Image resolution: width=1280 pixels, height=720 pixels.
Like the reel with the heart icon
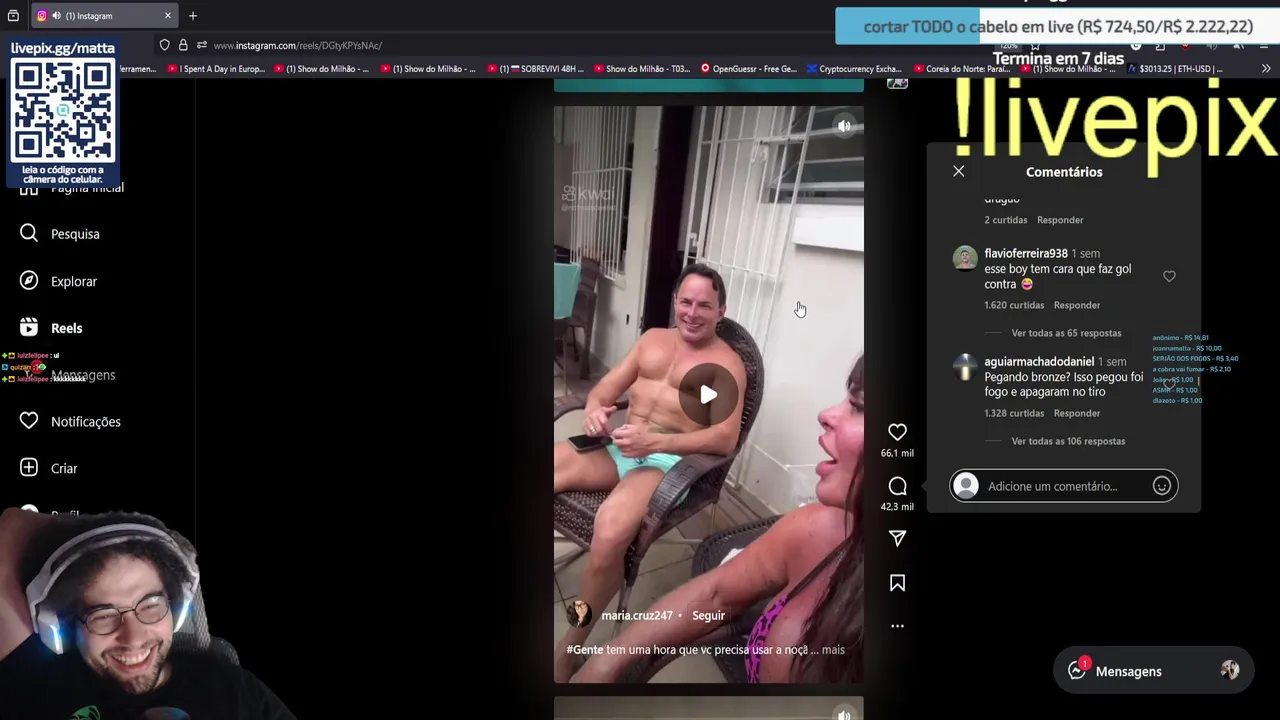[x=897, y=432]
